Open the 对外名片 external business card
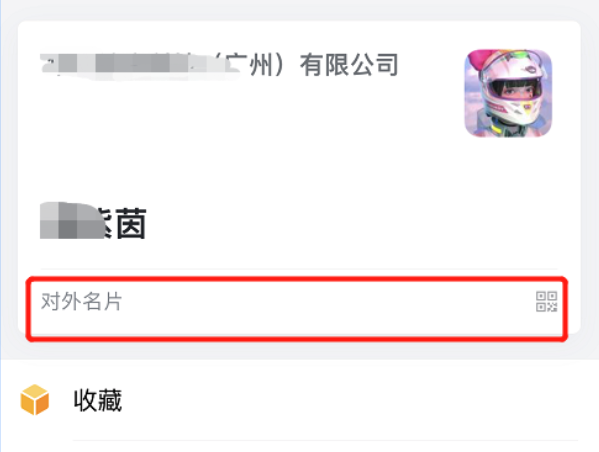 point(297,309)
